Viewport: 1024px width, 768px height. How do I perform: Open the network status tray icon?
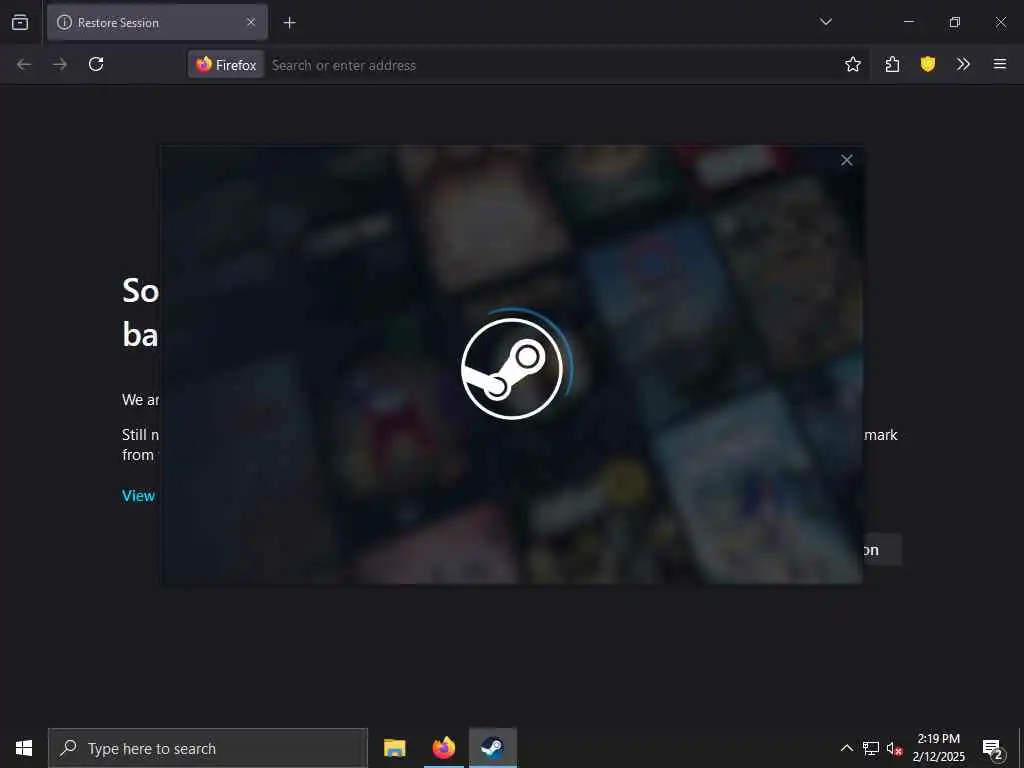[x=871, y=748]
